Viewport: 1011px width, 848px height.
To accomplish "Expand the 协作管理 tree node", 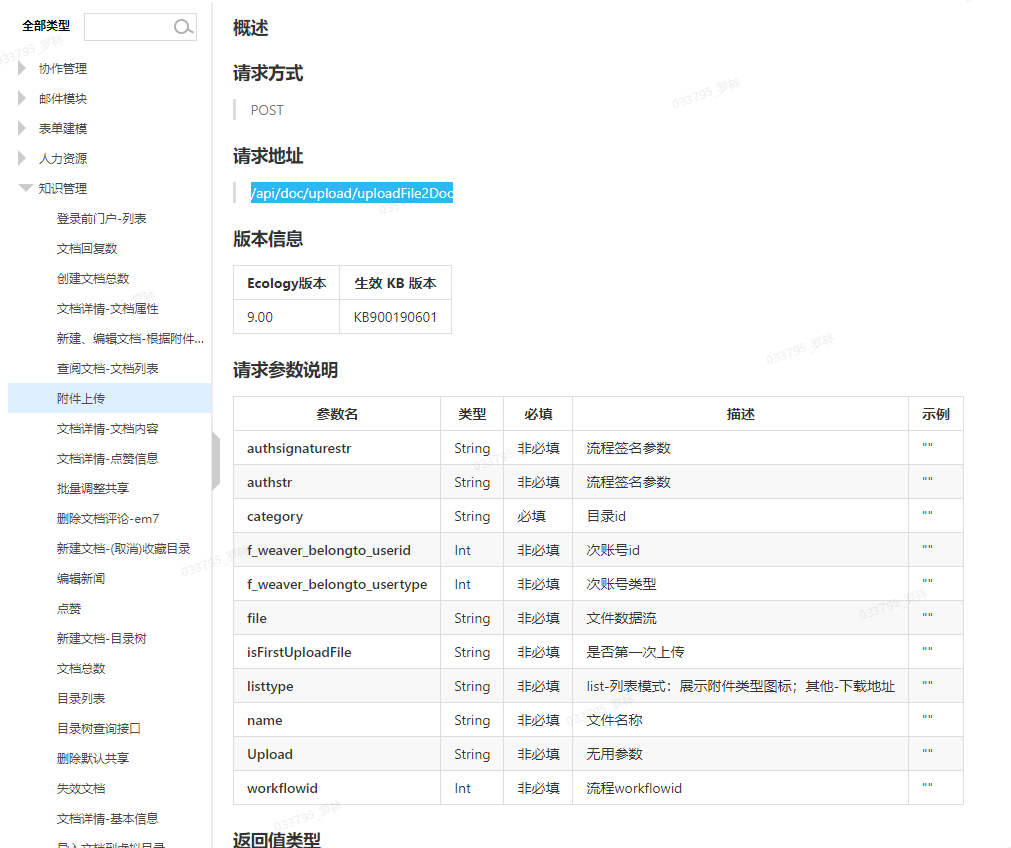I will pyautogui.click(x=23, y=69).
